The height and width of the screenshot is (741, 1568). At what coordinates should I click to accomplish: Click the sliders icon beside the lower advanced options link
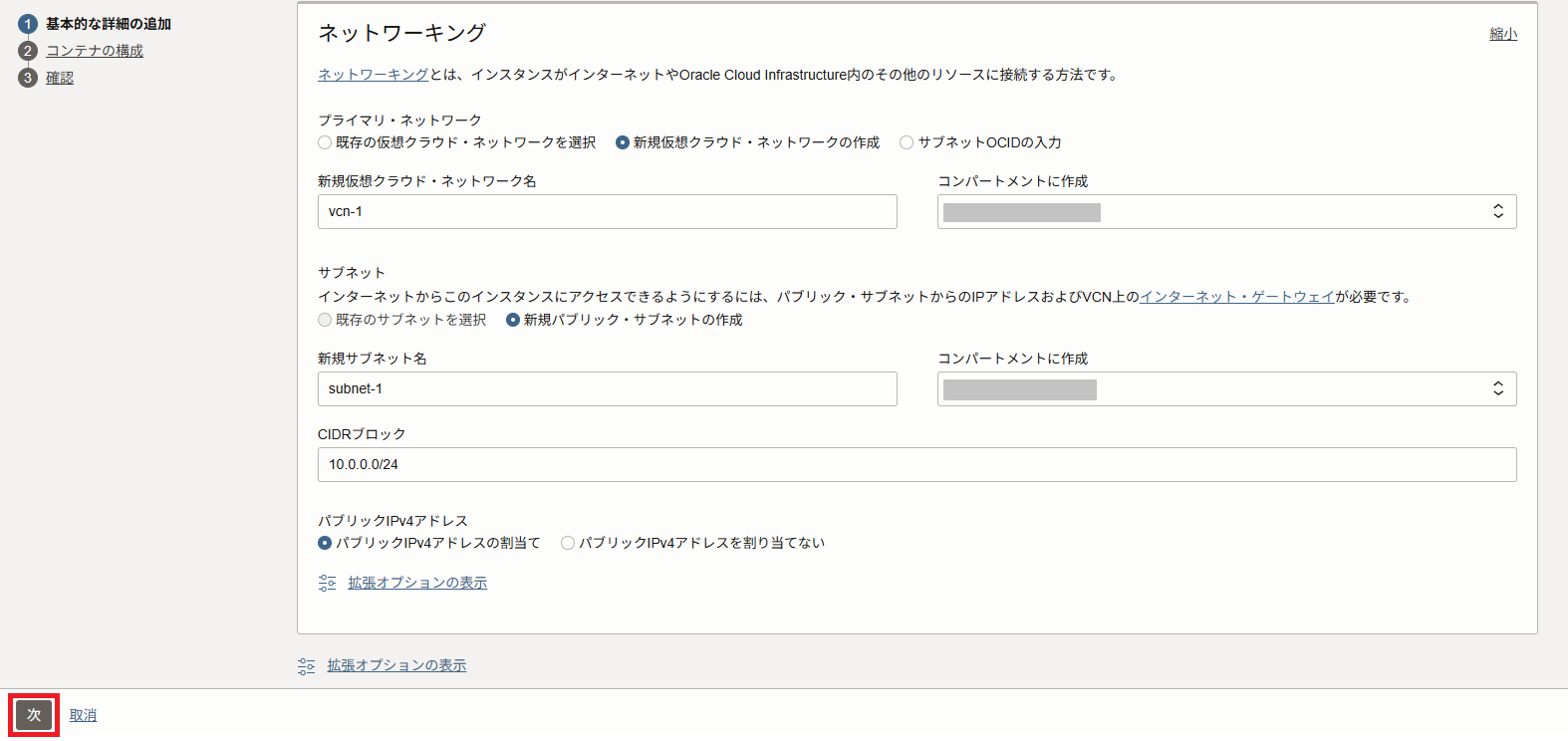(306, 666)
